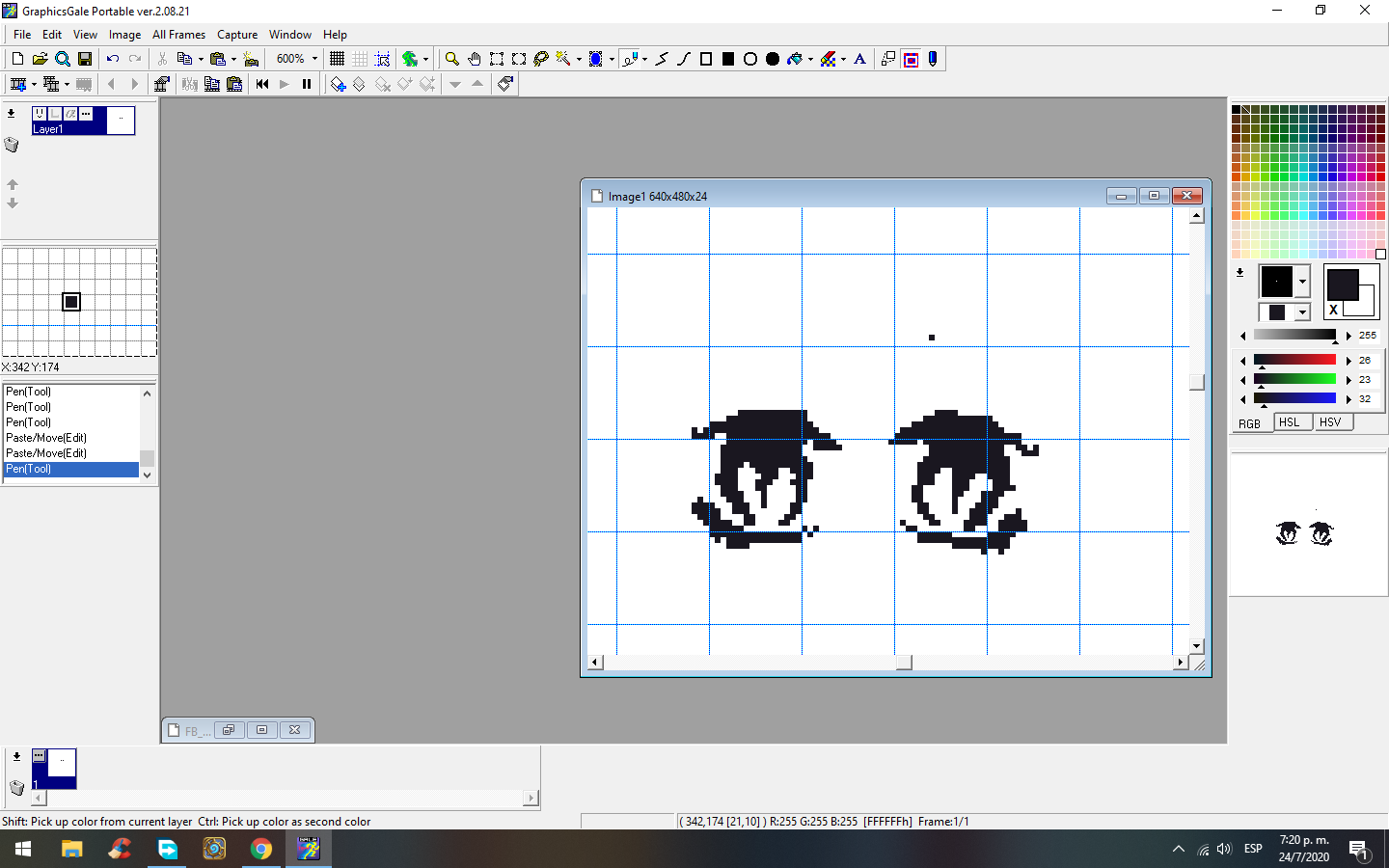Viewport: 1389px width, 868px height.
Task: Click the foreground color swap box
Action: click(1343, 285)
